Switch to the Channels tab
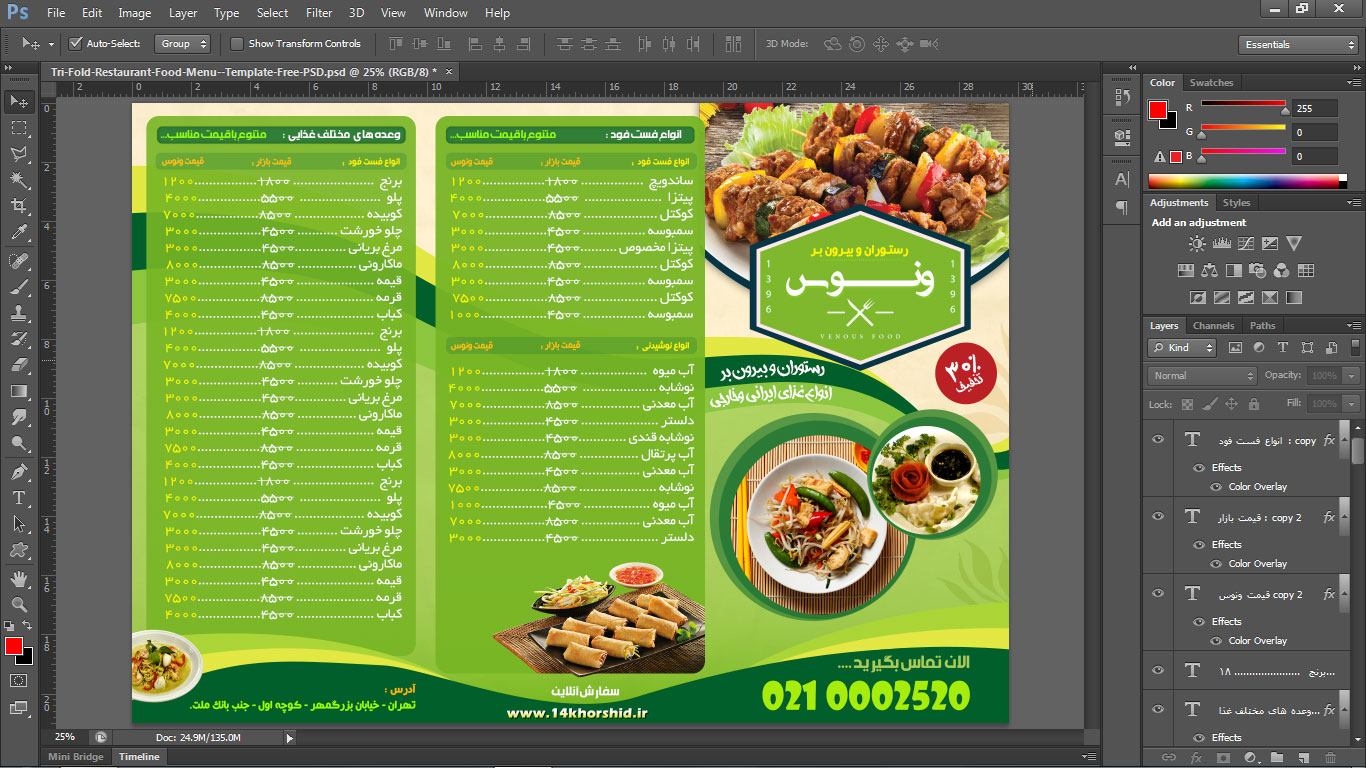This screenshot has height=768, width=1366. pos(1213,326)
